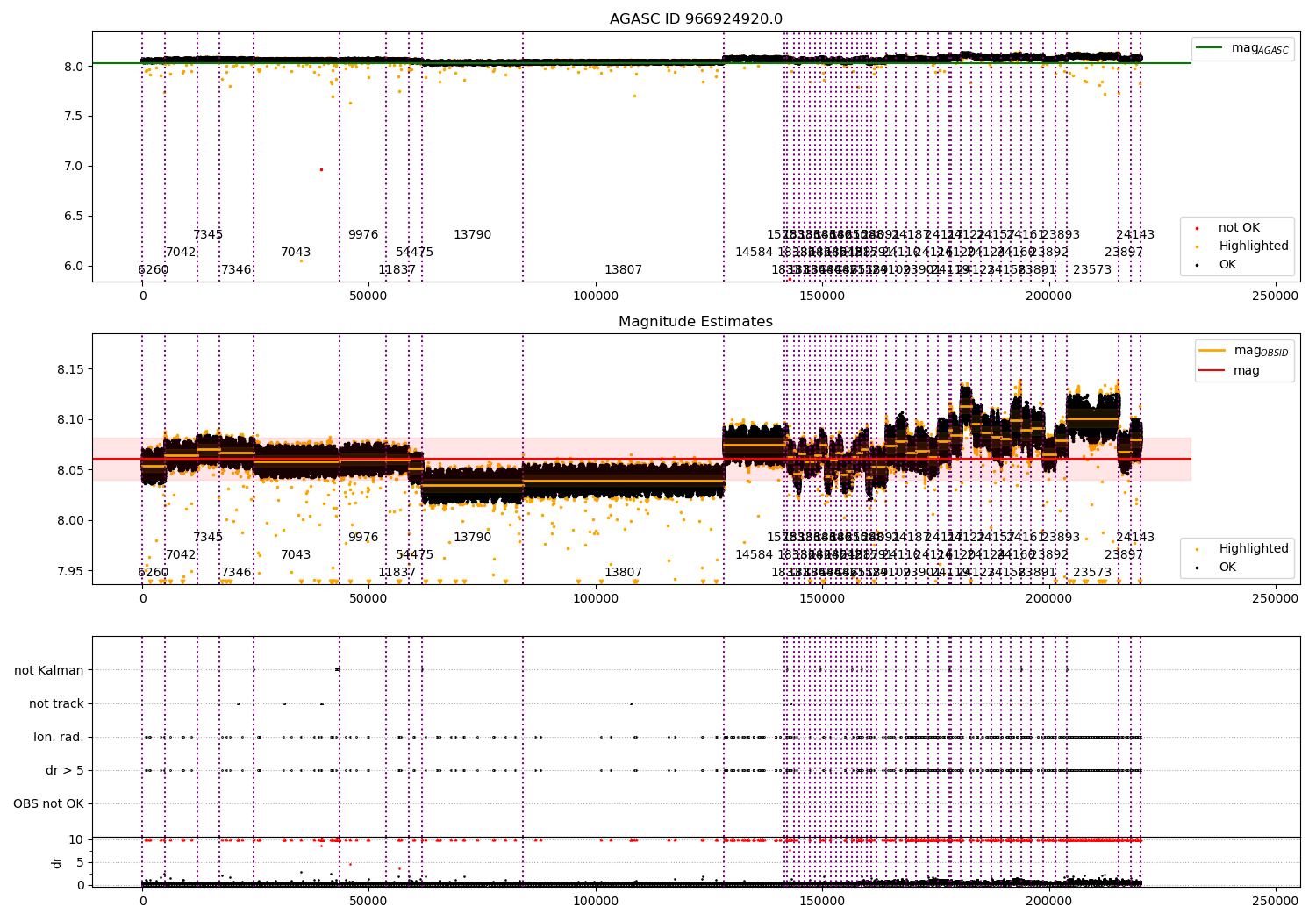The image size is (1316, 921).
Task: Click x-axis tick '50000' in top plot
Action: pyautogui.click(x=368, y=296)
